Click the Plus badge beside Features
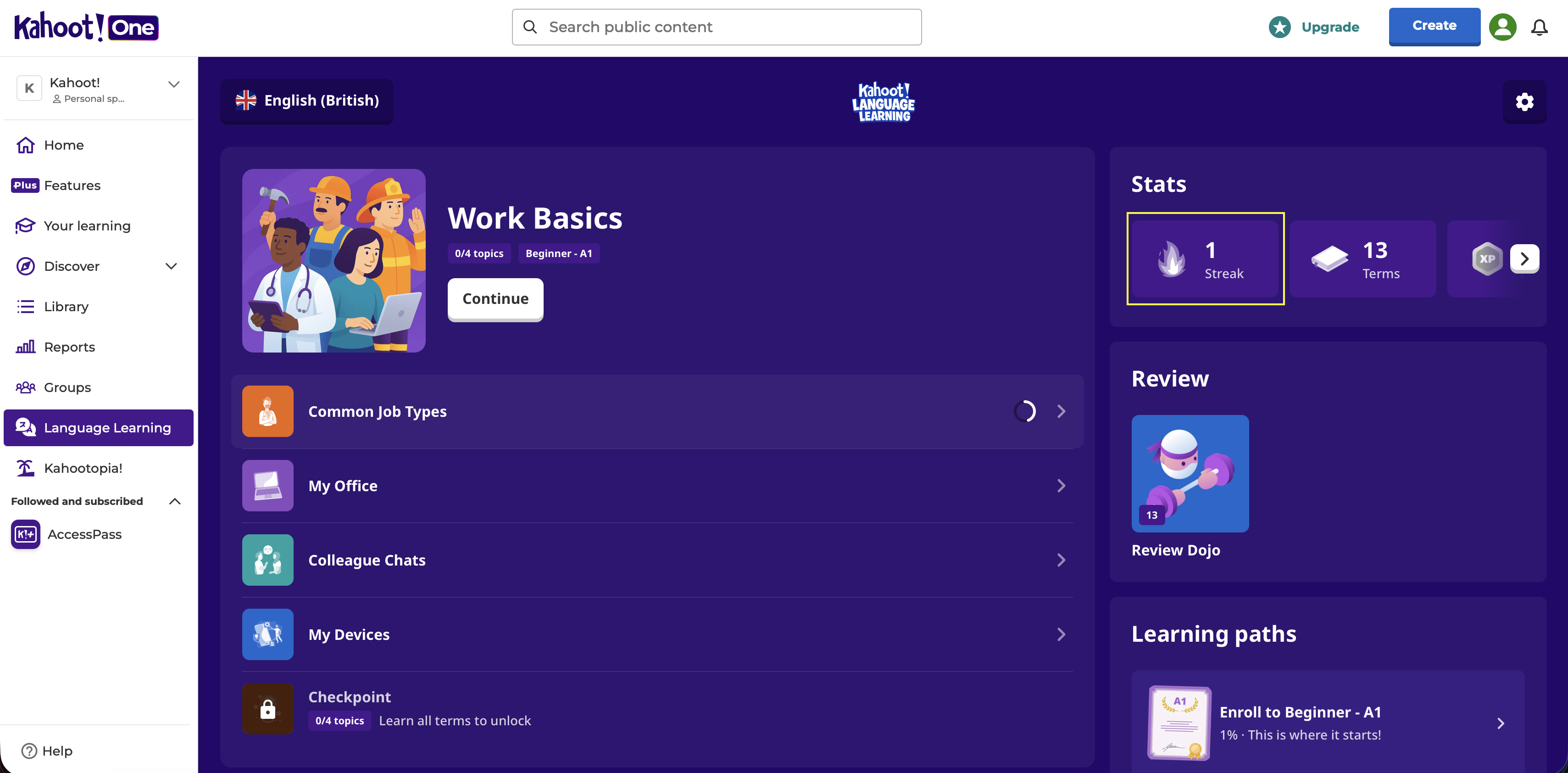 [x=25, y=185]
